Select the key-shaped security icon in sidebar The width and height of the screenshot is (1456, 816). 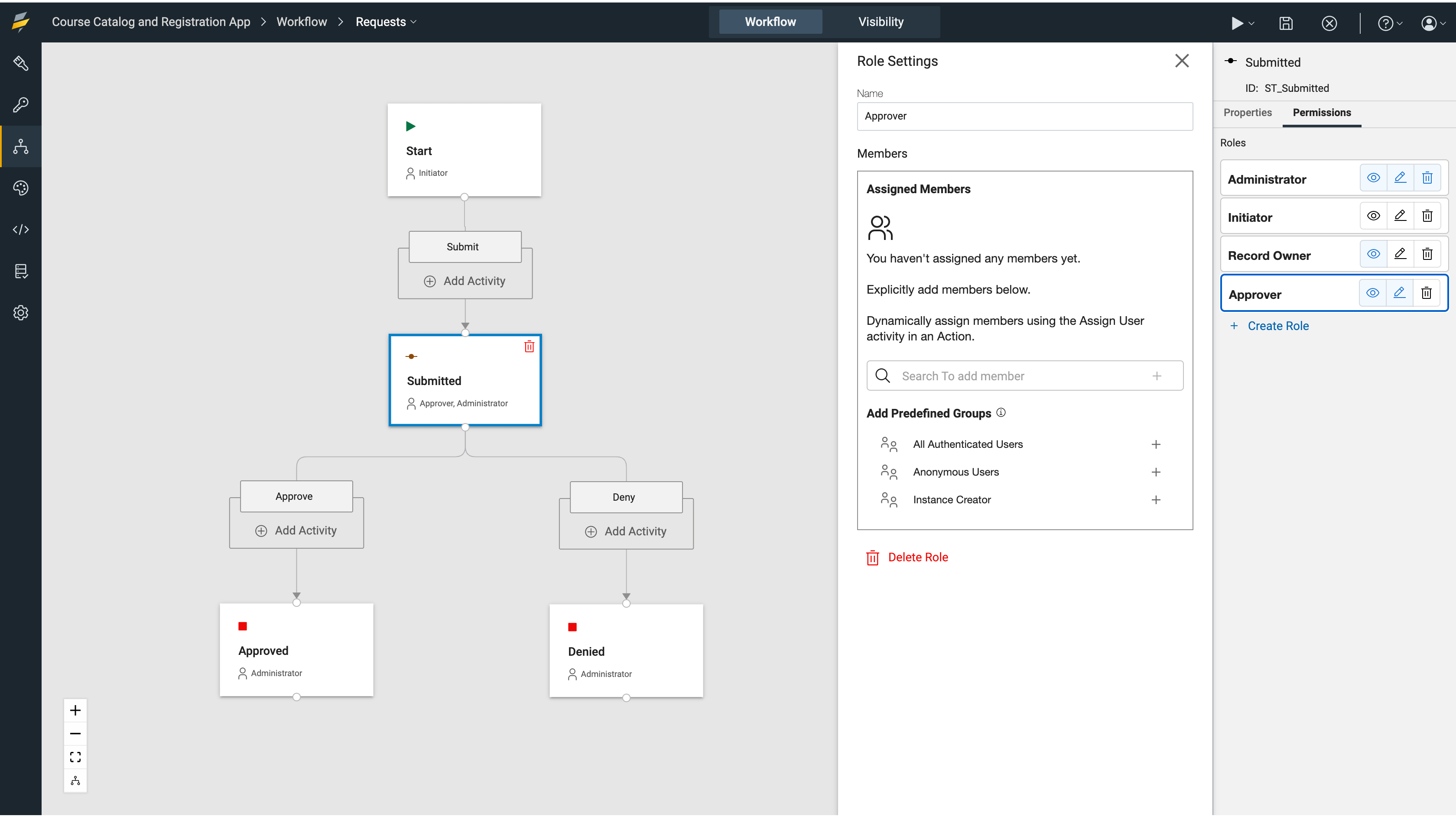pos(21,105)
